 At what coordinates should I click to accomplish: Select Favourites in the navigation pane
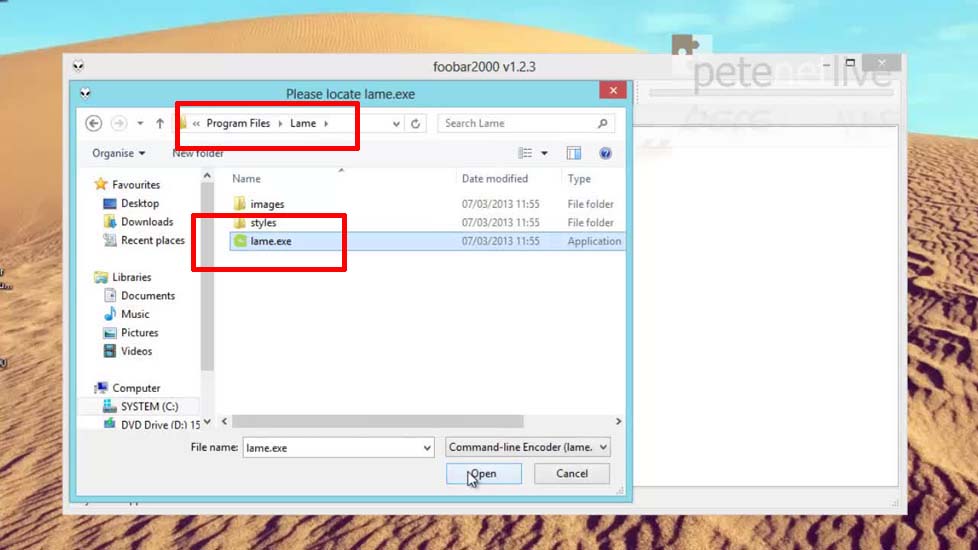tap(136, 185)
